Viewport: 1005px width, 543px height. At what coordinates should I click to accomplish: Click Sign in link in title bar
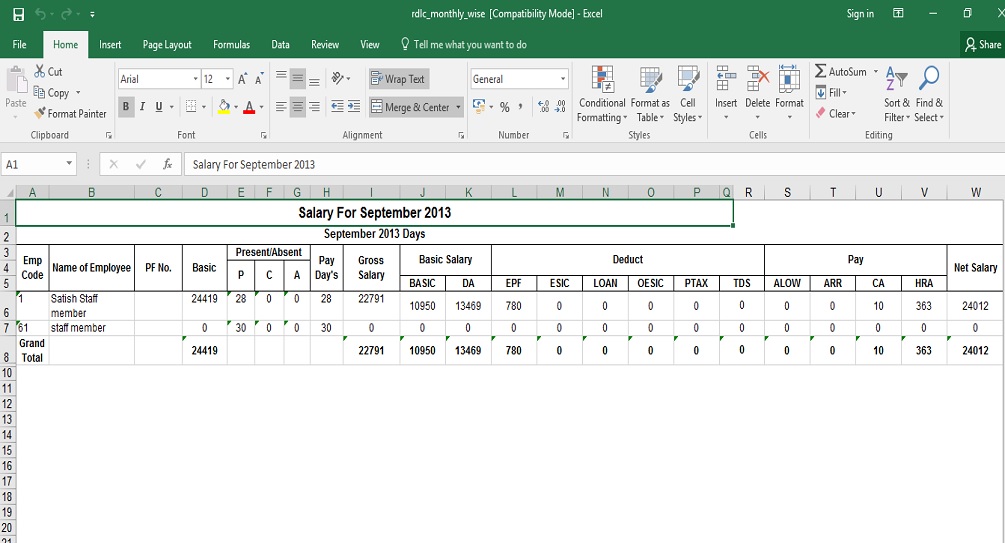pos(859,14)
